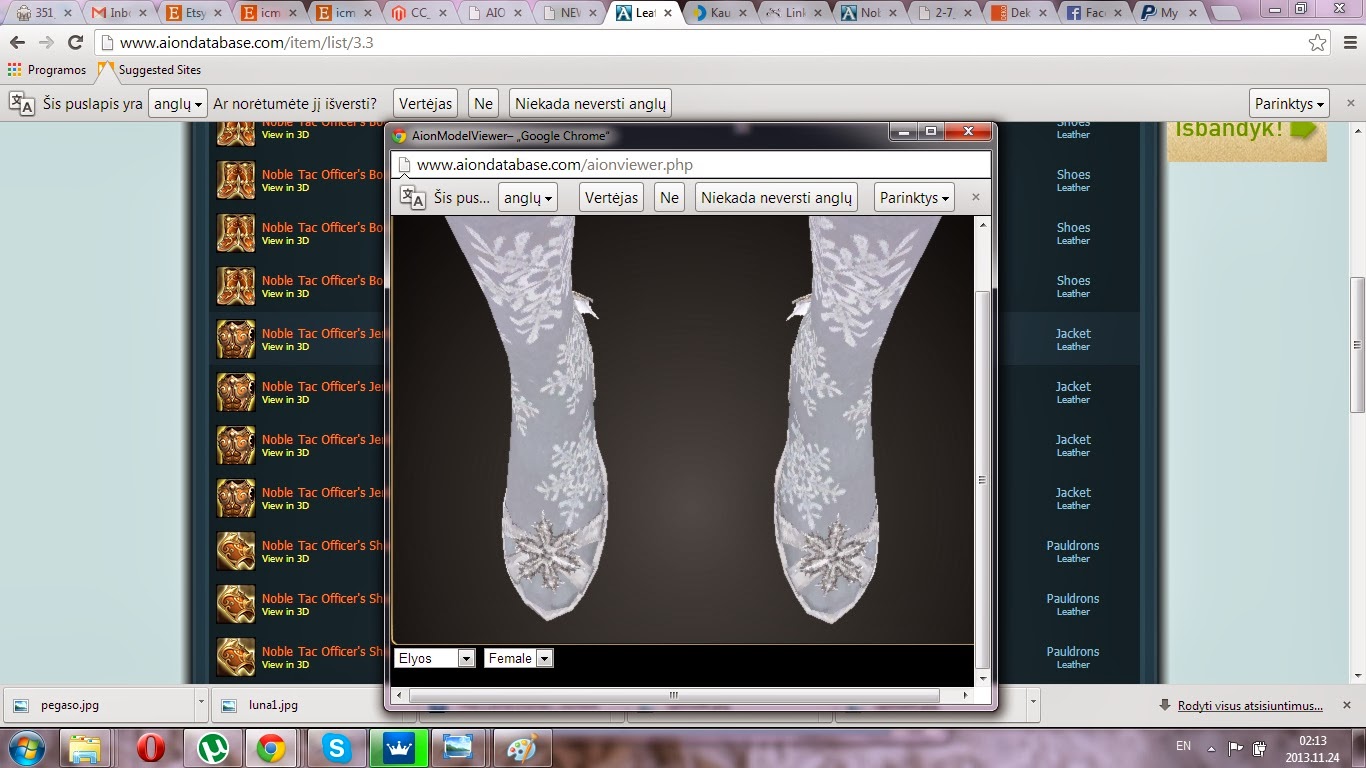
Task: Open pegaso.jpg download options arrow
Action: tap(201, 704)
